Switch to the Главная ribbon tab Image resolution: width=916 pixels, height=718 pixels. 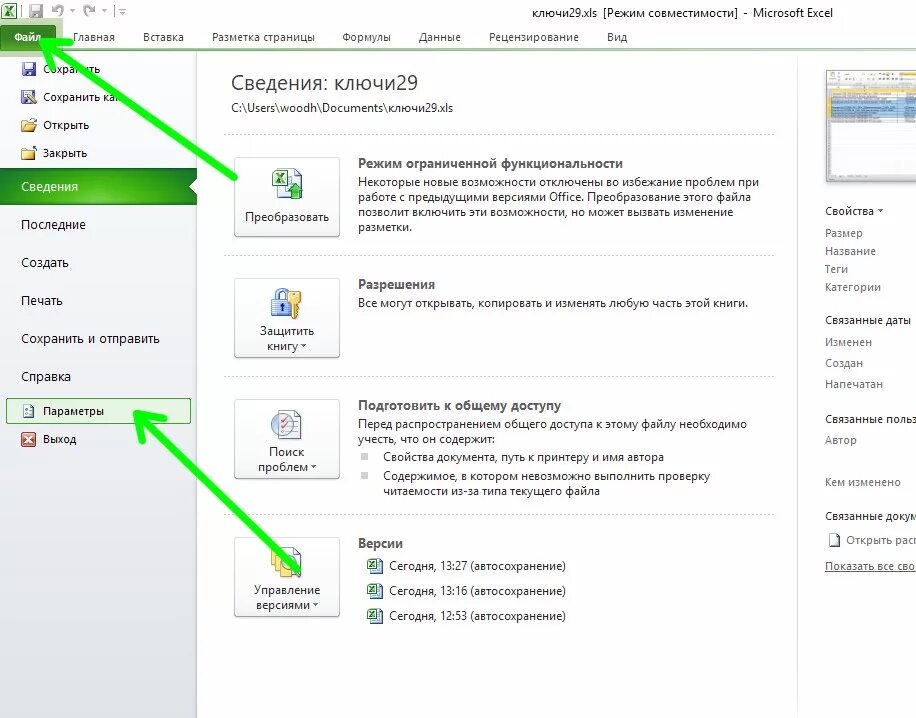[x=93, y=37]
